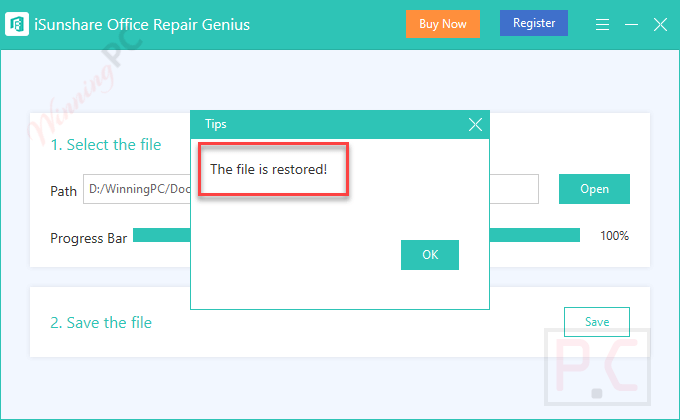Click the progress bar
This screenshot has width=680, height=420.
click(x=356, y=235)
